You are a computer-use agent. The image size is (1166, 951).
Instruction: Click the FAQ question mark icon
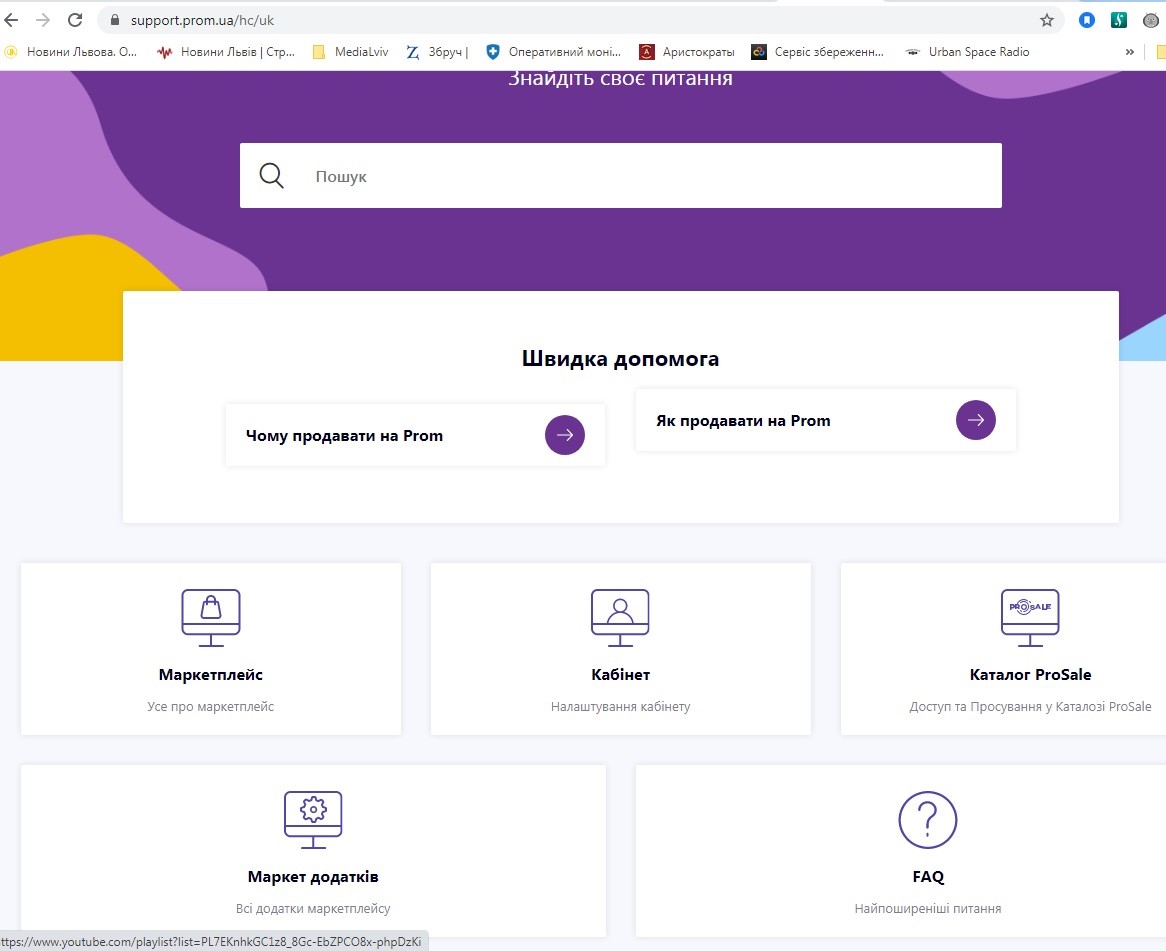(927, 820)
